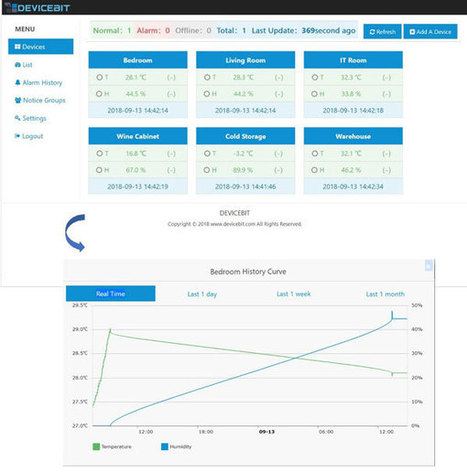Click the Bedroom card header
This screenshot has height=472, width=467.
point(138,60)
